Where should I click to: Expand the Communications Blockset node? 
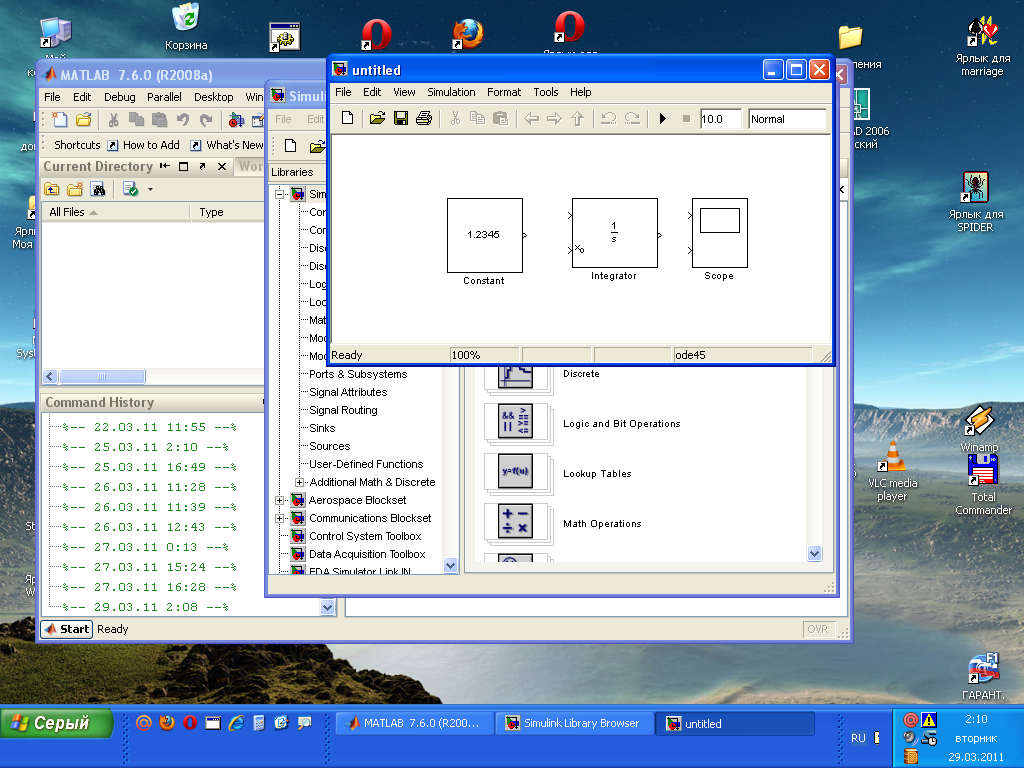click(280, 519)
